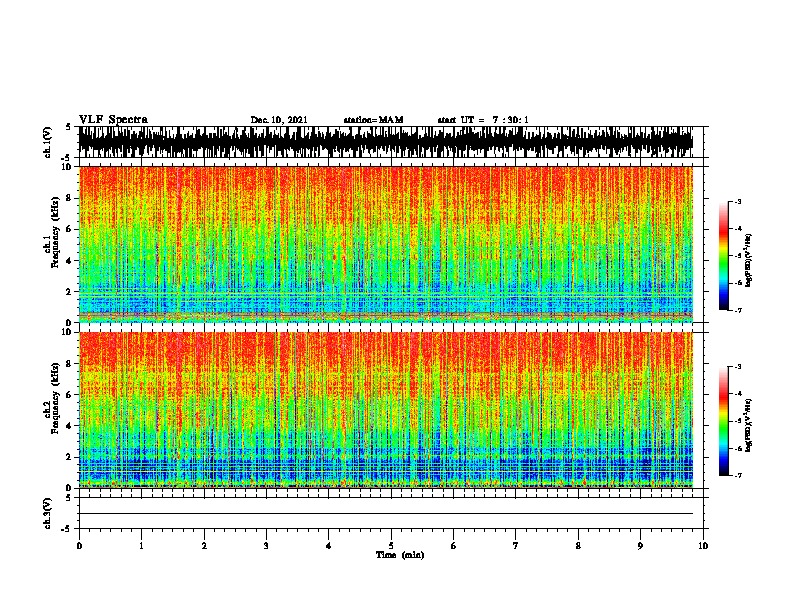Click the "Time (min)" axis label

tap(400, 555)
